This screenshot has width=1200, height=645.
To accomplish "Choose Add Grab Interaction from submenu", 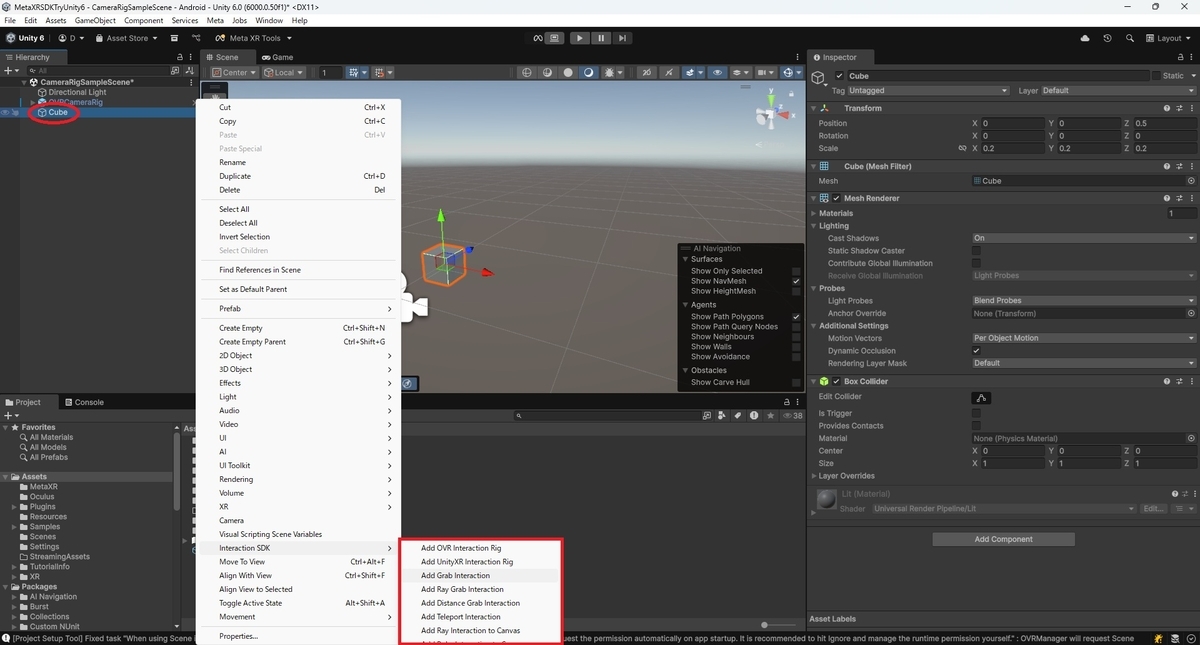I will click(455, 576).
